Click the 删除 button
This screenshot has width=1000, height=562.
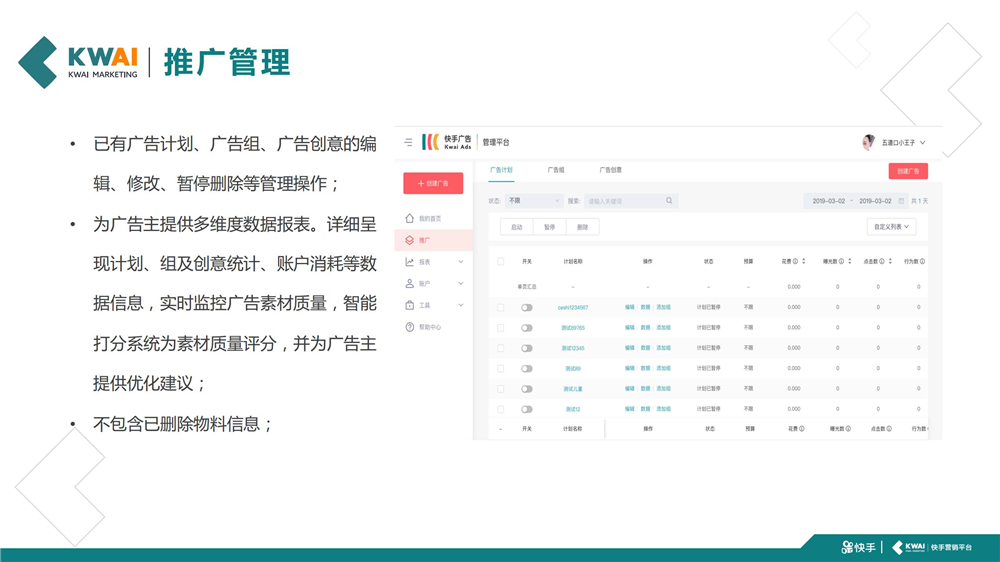point(582,227)
